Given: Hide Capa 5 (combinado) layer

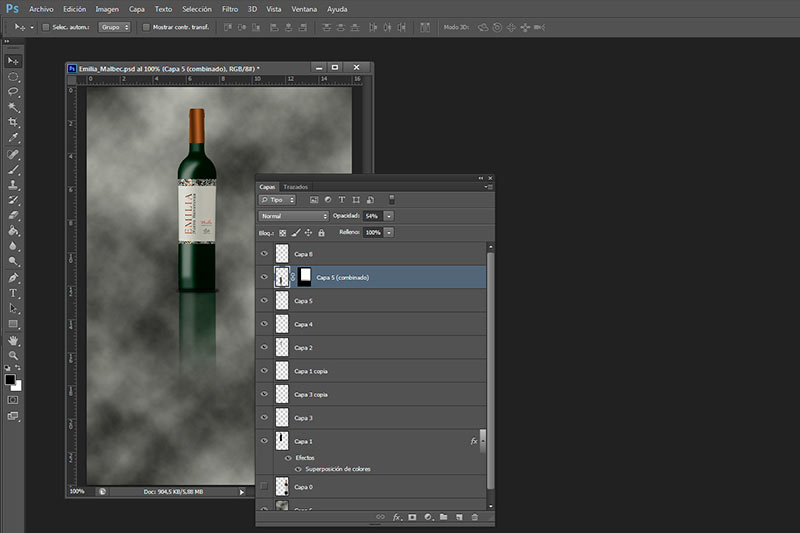Looking at the screenshot, I should (x=264, y=277).
